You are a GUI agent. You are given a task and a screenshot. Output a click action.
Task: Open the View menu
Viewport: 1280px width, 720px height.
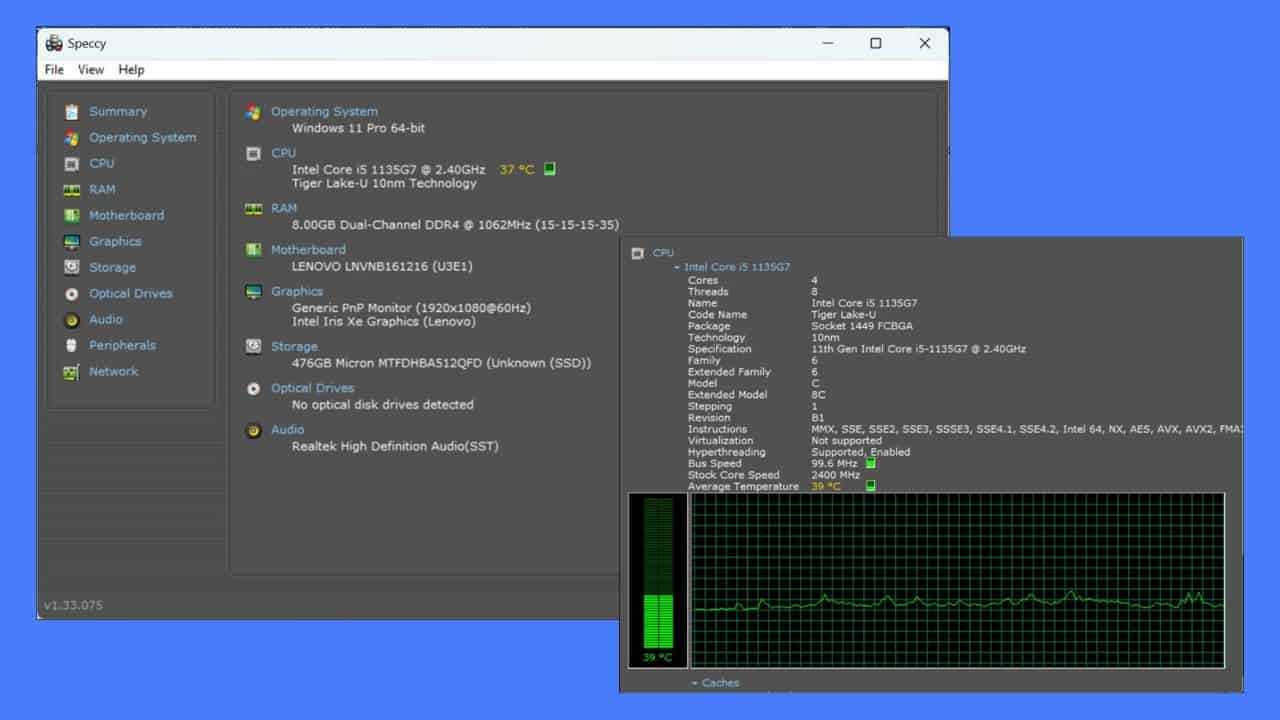pyautogui.click(x=91, y=70)
